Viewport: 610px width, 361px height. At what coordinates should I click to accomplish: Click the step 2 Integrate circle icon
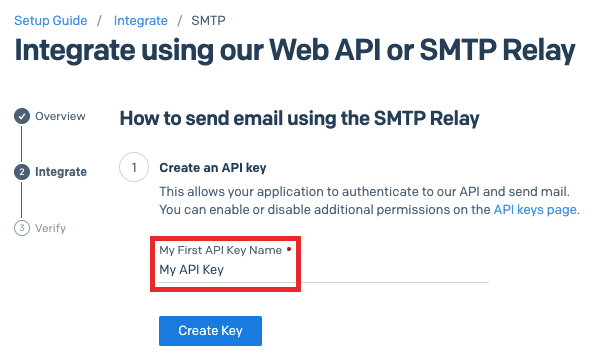[22, 172]
